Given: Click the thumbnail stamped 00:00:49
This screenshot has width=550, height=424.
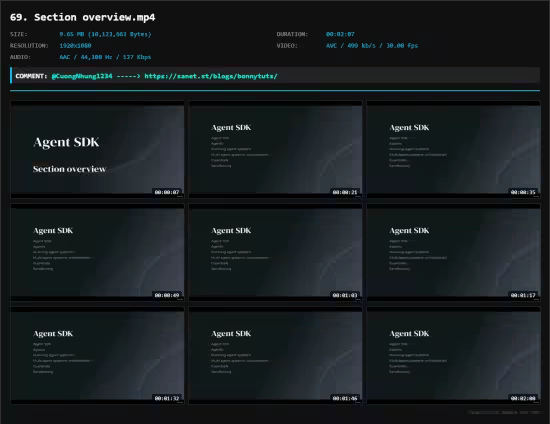Looking at the screenshot, I should coord(97,253).
